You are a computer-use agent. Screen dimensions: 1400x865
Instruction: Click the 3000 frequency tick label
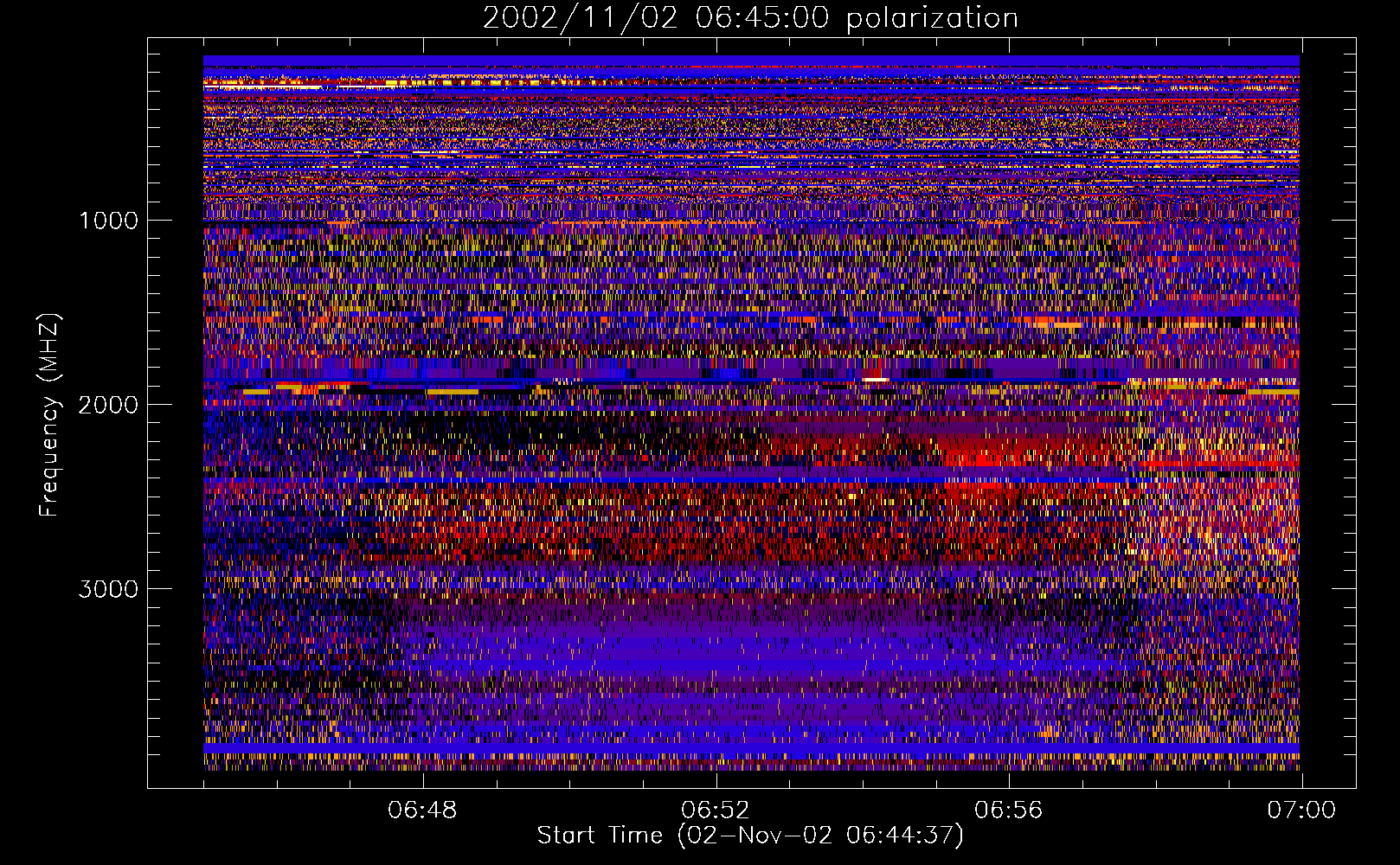click(108, 589)
